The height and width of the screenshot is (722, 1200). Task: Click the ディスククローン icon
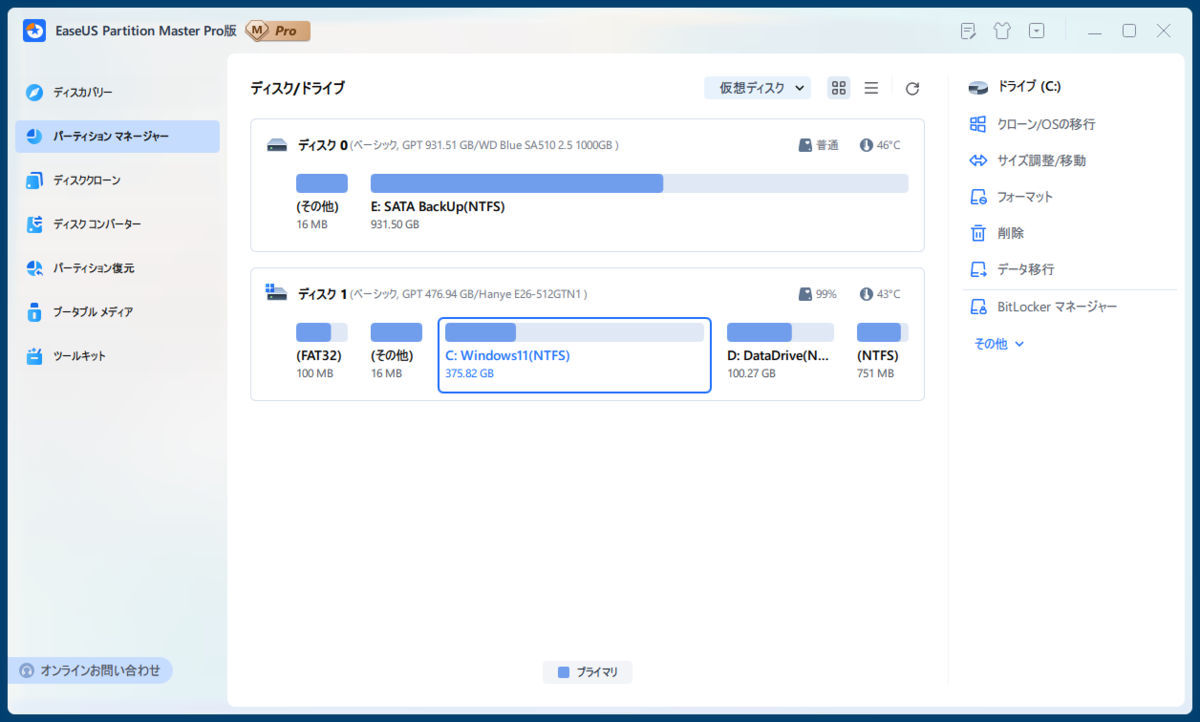(35, 180)
